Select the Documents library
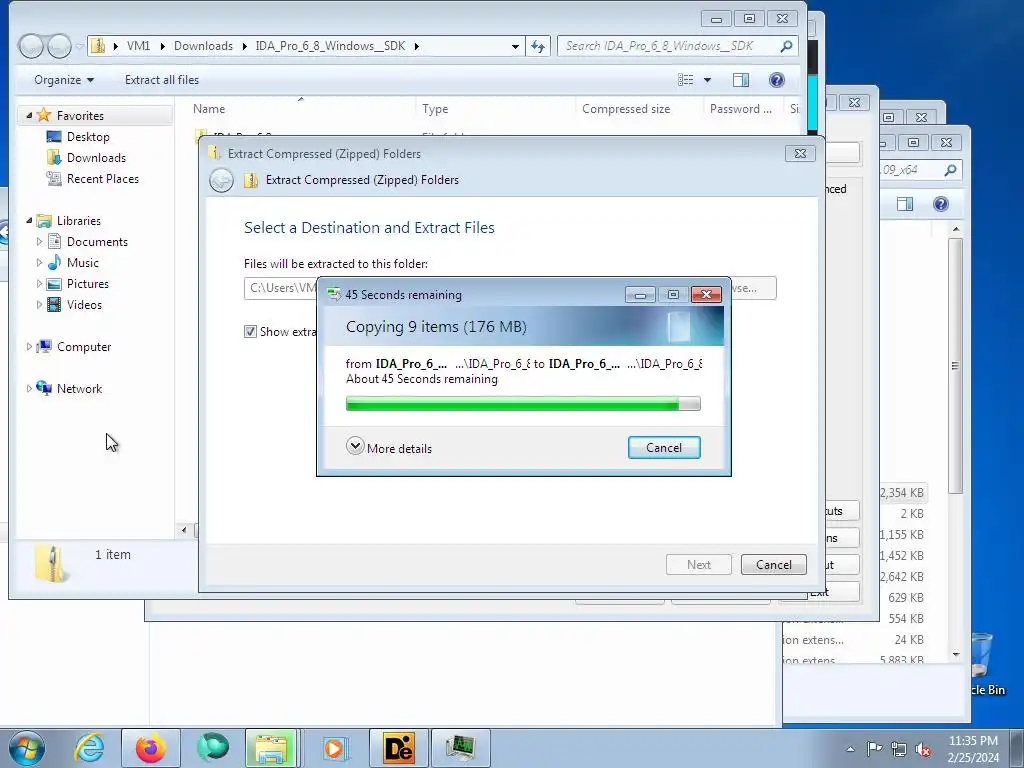1024x768 pixels. [x=97, y=242]
